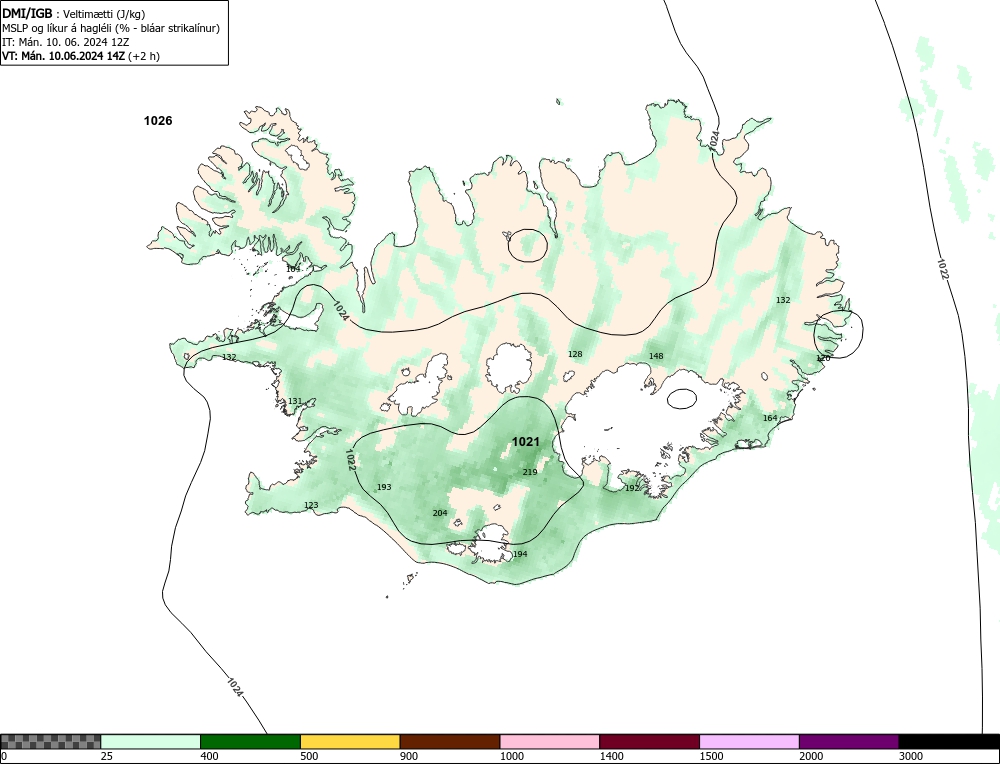Click the dark maroon 1400–1500 legend swatch

point(649,742)
